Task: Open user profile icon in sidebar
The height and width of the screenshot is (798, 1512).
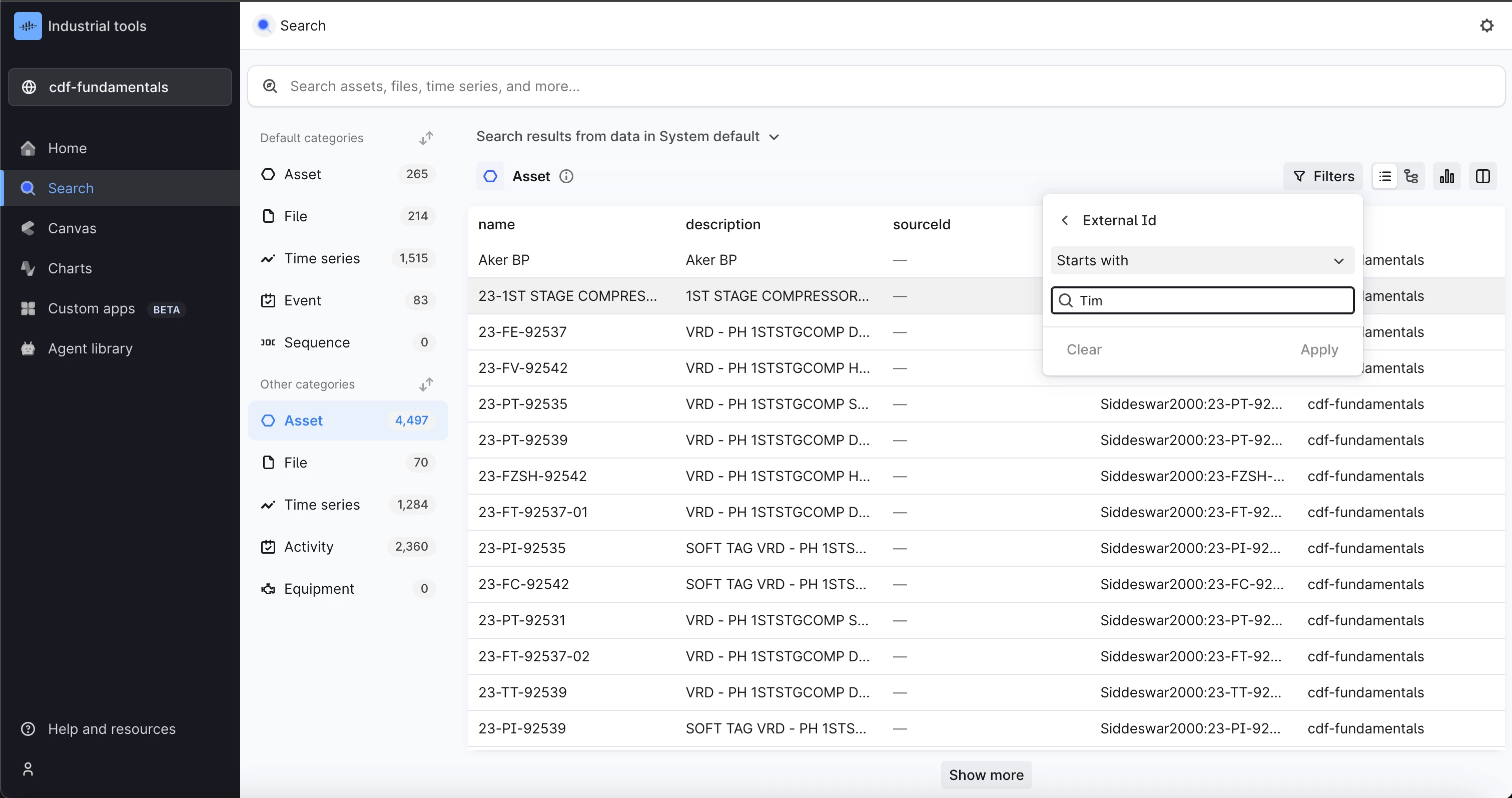Action: [x=28, y=768]
